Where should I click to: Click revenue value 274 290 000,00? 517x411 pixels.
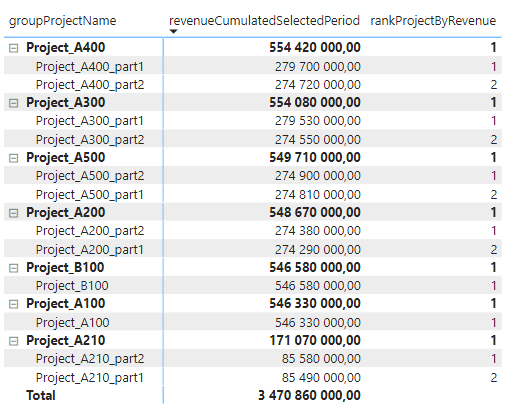[318, 250]
